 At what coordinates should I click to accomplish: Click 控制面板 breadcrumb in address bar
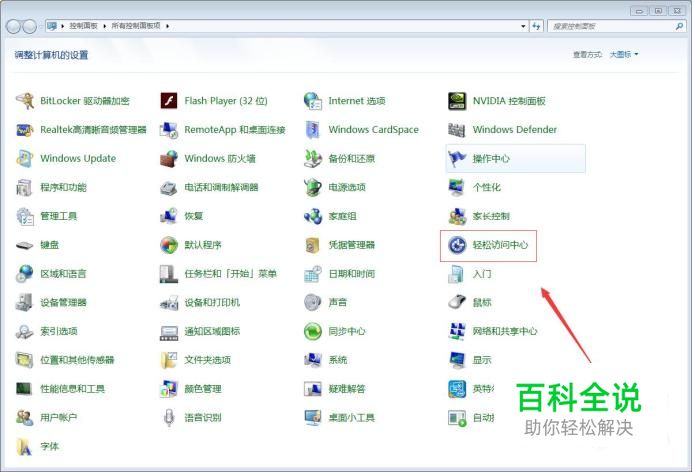(83, 26)
